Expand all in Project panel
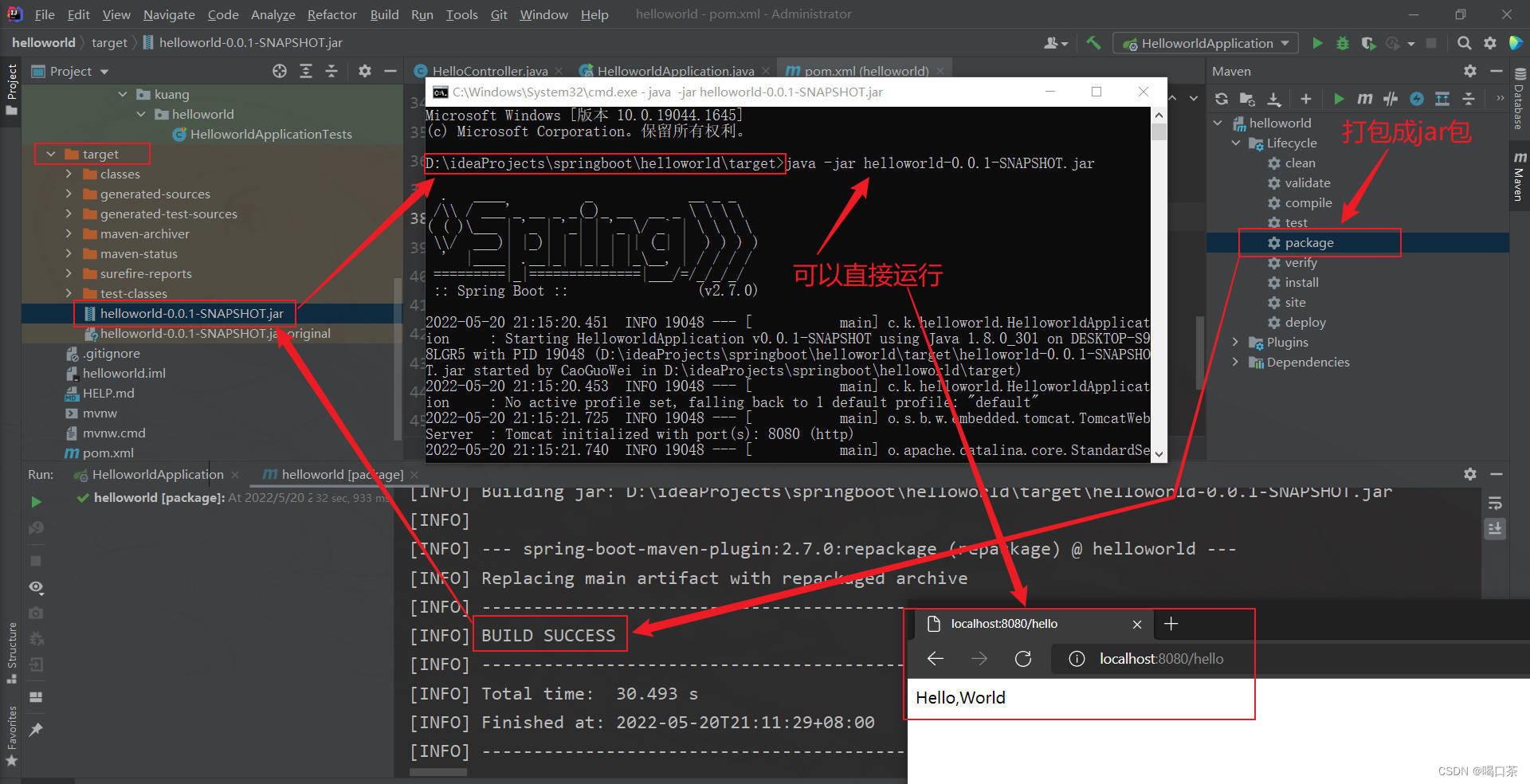Viewport: 1530px width, 784px height. pos(306,71)
